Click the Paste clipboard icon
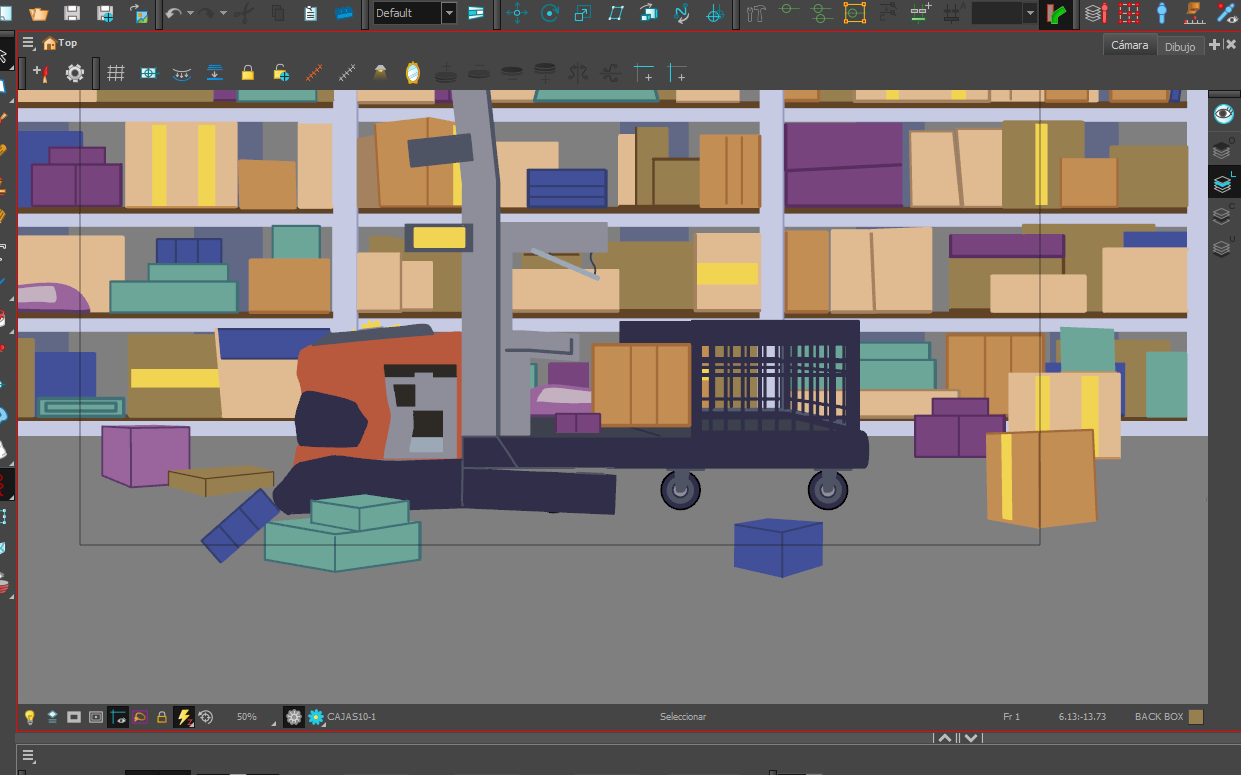 click(x=310, y=13)
